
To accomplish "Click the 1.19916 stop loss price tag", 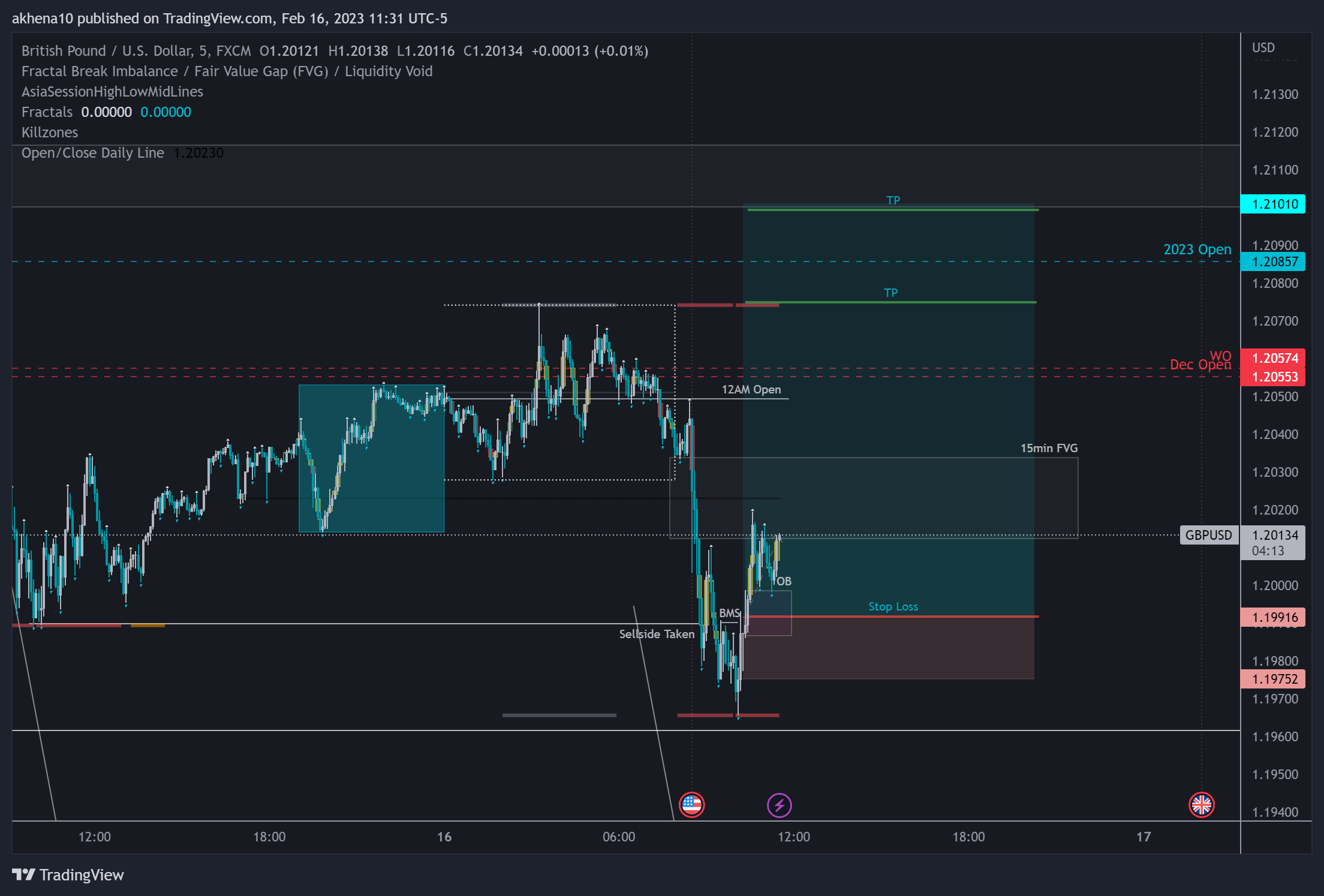I will 1273,617.
